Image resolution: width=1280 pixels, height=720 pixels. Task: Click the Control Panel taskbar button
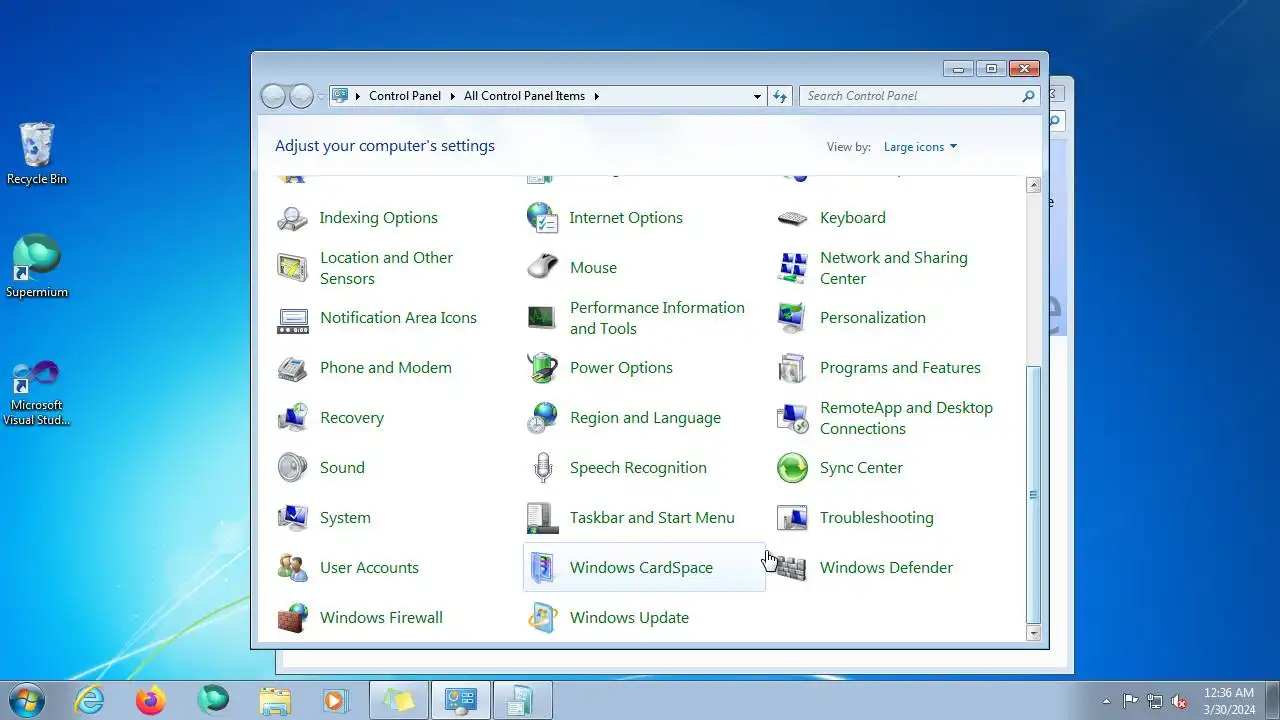pyautogui.click(x=460, y=701)
